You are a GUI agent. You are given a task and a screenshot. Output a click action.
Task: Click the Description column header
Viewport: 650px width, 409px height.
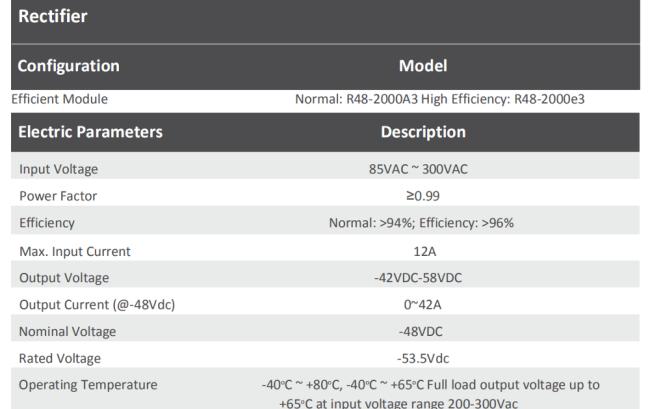tap(423, 132)
